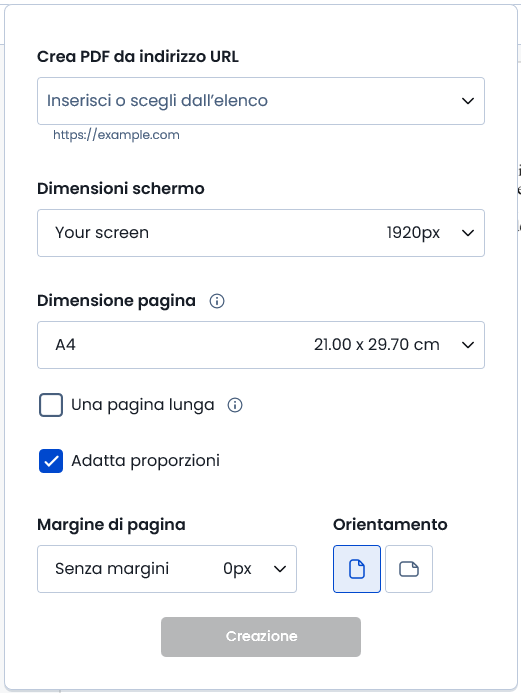
Task: Open the A4 page size dropdown
Action: click(261, 345)
